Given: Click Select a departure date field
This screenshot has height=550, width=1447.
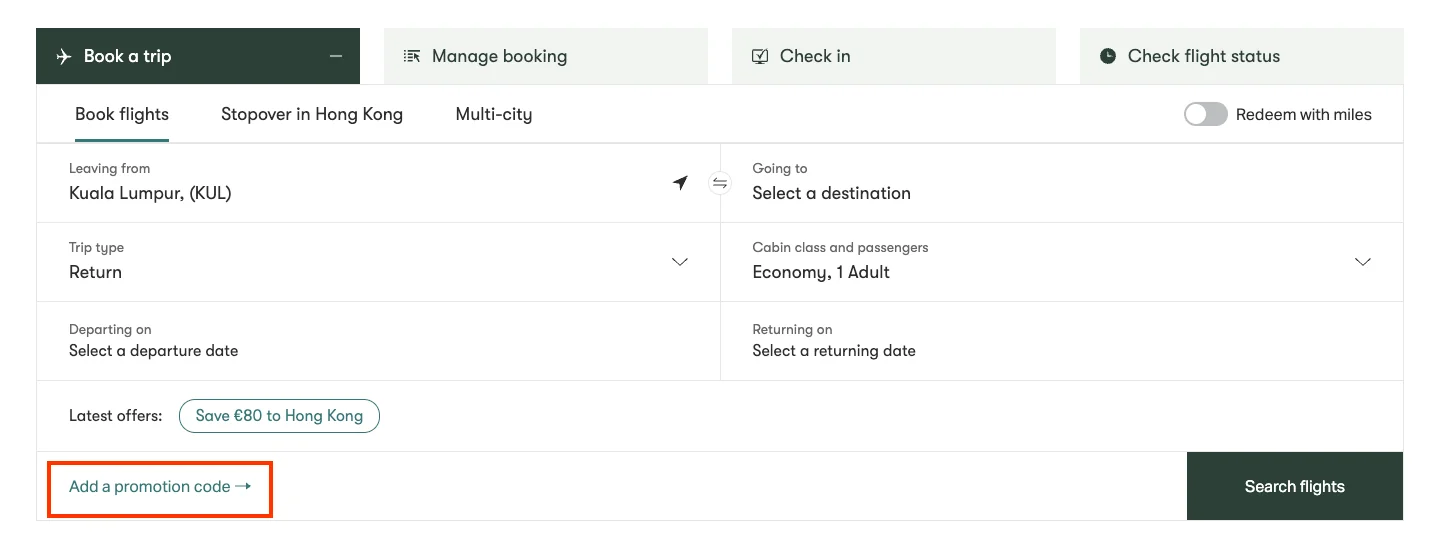Looking at the screenshot, I should click(379, 341).
